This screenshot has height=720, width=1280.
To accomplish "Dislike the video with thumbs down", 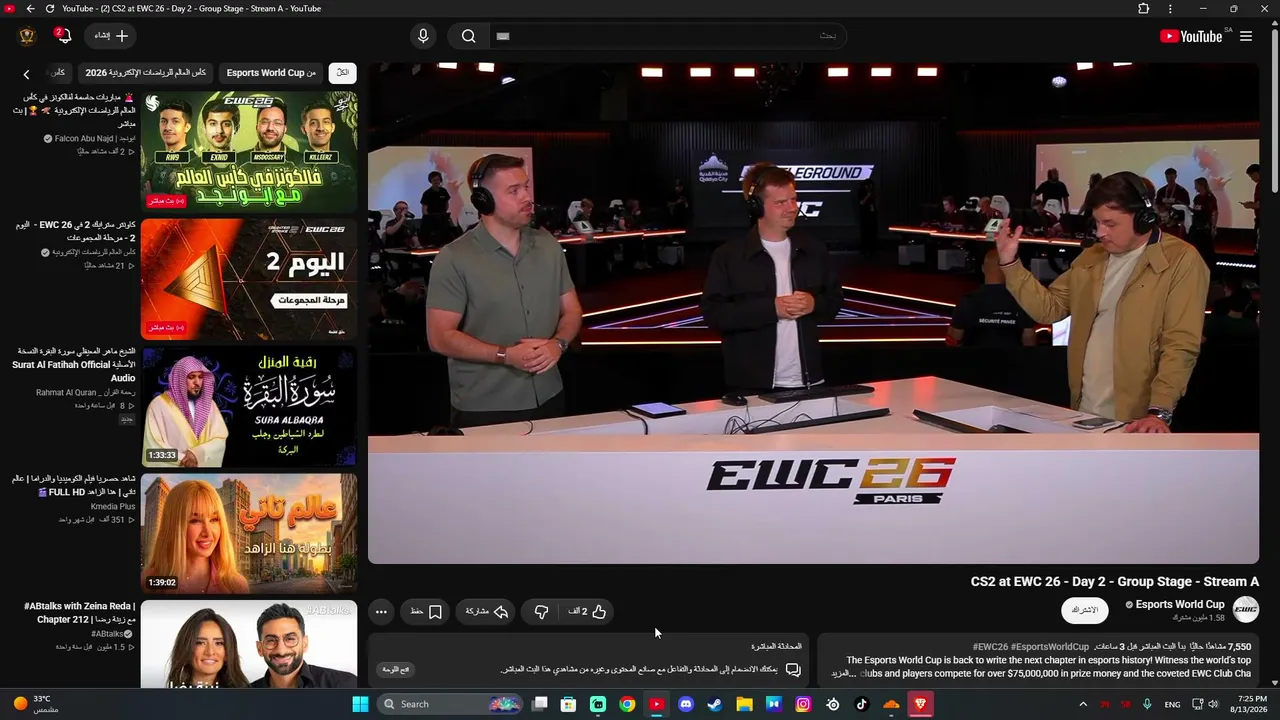I will [x=541, y=612].
